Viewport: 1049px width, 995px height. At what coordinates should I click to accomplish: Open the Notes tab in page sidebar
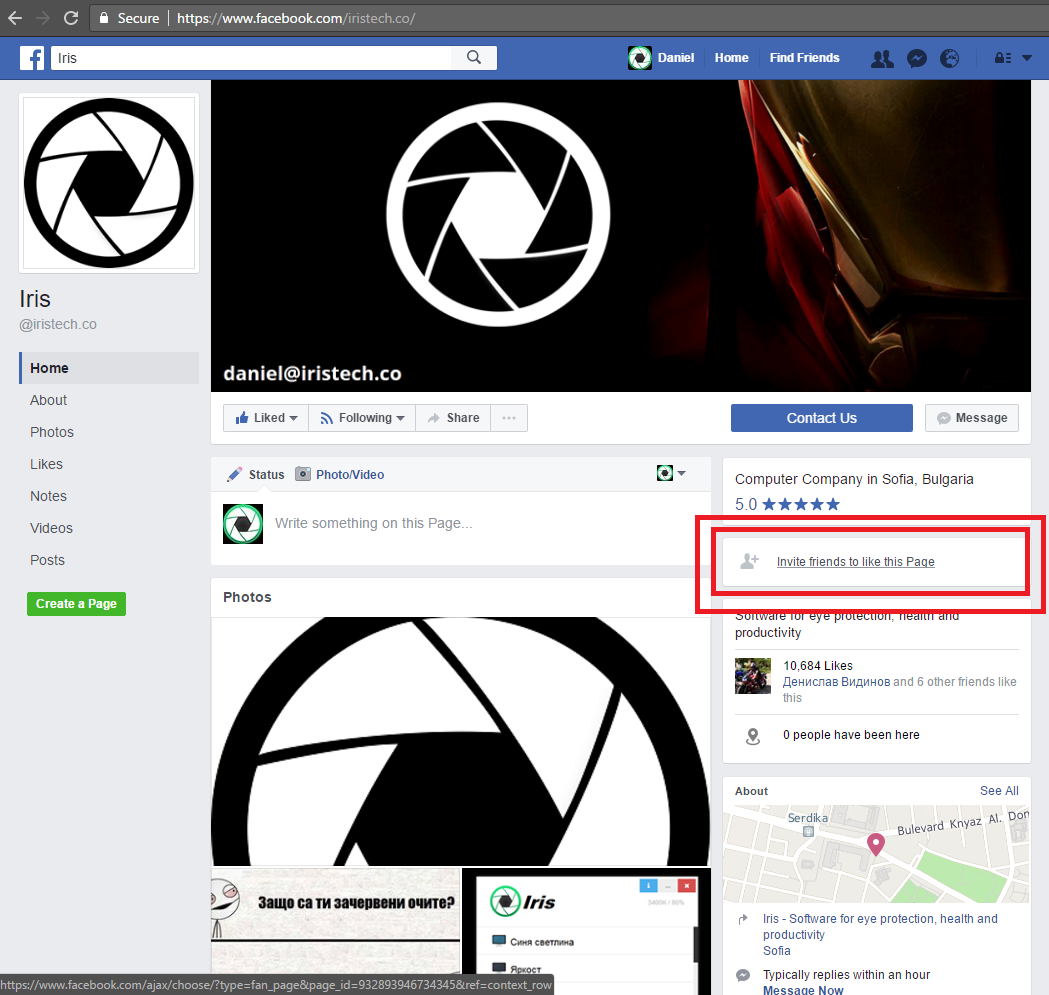pyautogui.click(x=48, y=496)
